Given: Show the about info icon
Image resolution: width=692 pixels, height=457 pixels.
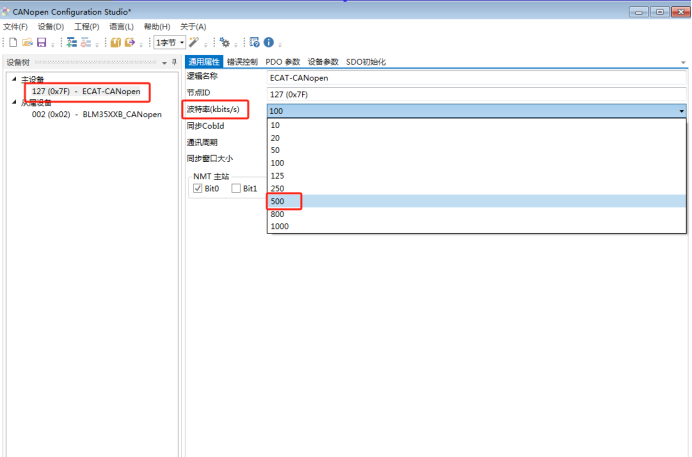Looking at the screenshot, I should 268,42.
